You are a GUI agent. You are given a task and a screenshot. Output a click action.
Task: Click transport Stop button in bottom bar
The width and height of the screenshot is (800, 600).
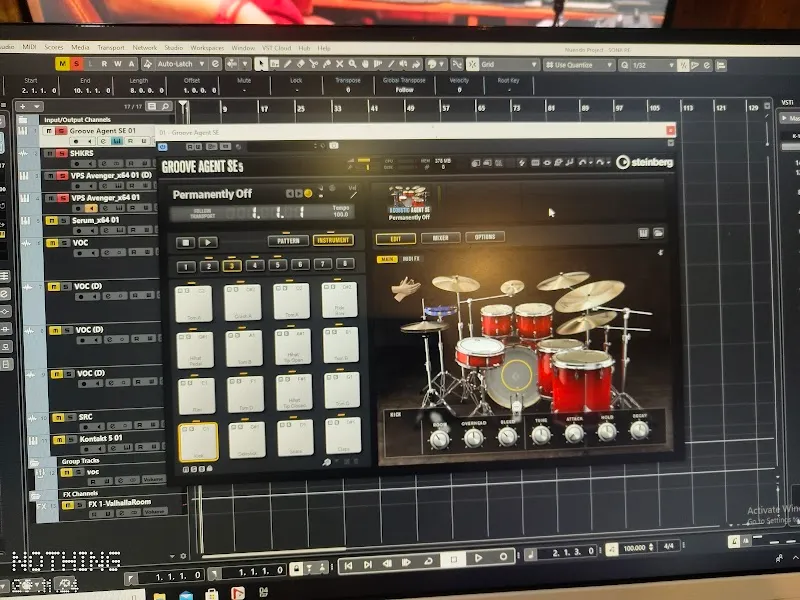453,560
